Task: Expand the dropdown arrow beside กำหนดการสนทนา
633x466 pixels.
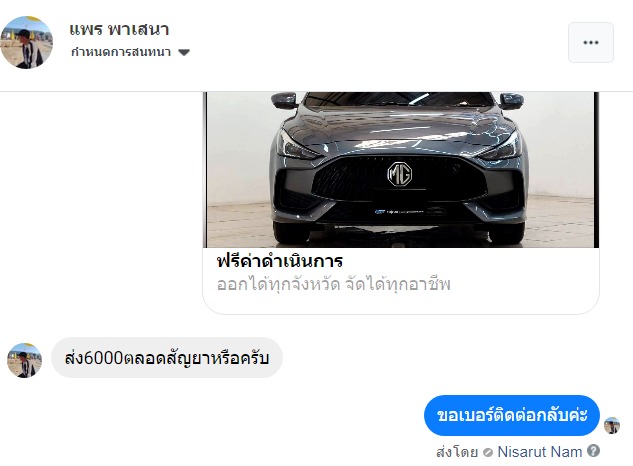Action: click(184, 52)
